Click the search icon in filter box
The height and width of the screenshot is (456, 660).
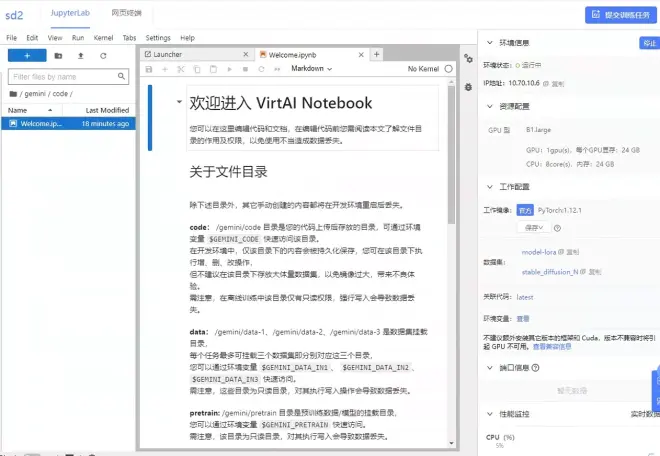tap(121, 76)
